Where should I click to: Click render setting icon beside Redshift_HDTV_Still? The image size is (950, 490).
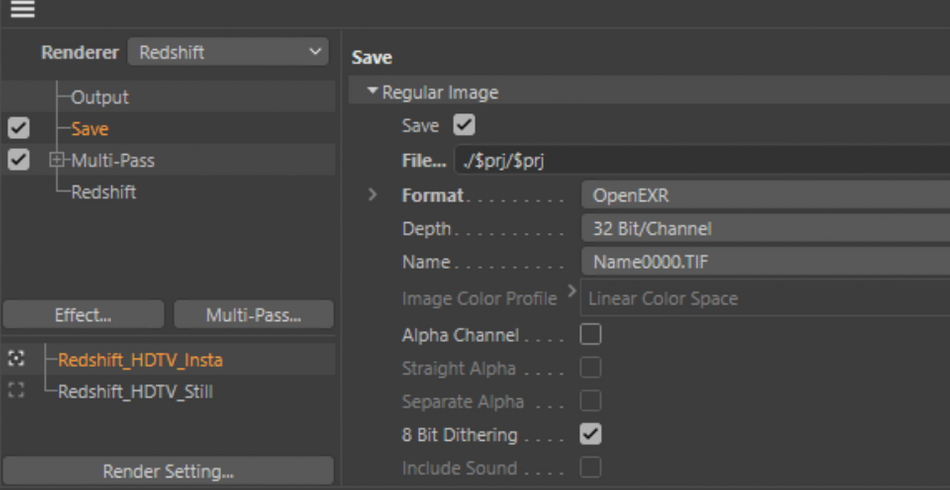16,390
